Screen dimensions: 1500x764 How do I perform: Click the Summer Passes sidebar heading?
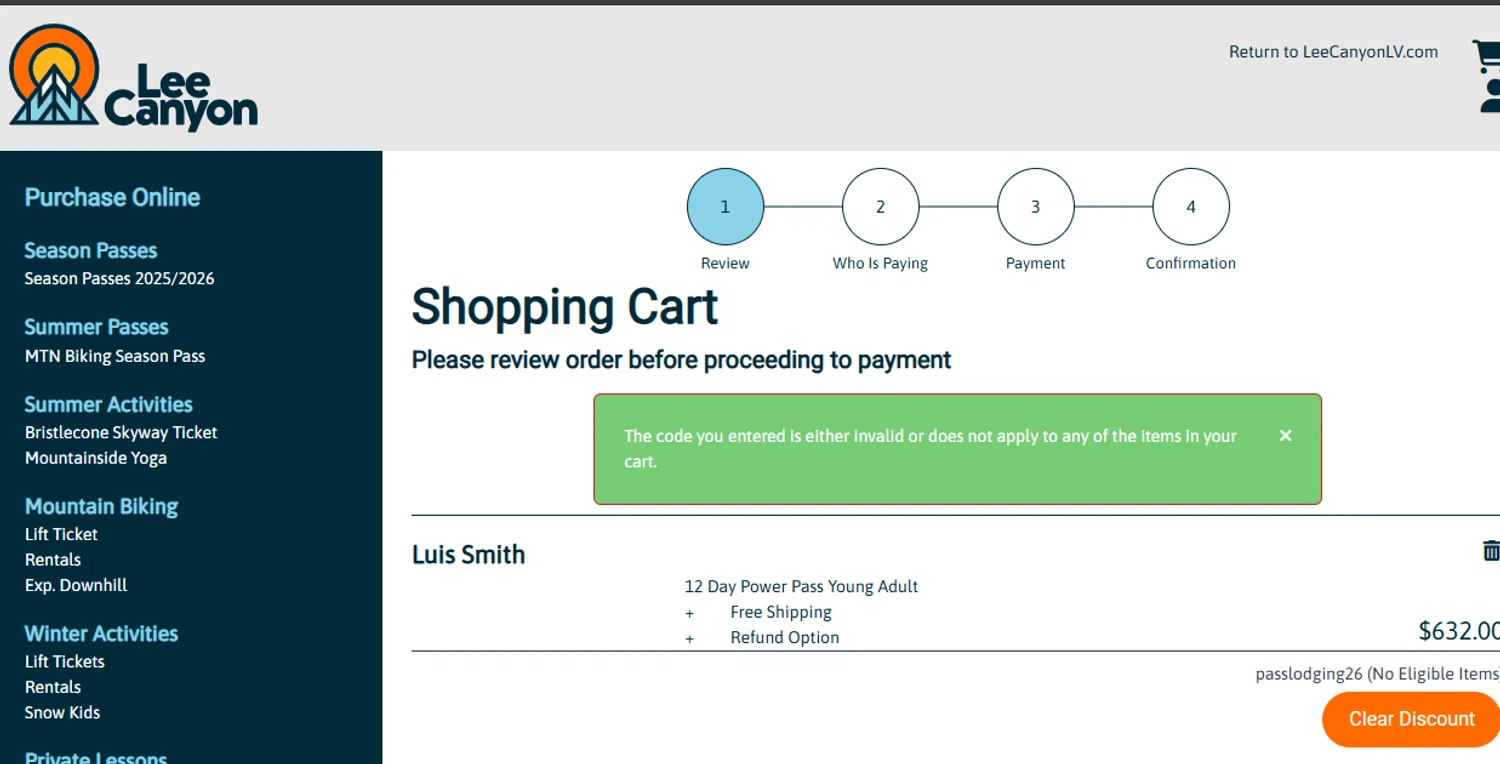pyautogui.click(x=96, y=327)
